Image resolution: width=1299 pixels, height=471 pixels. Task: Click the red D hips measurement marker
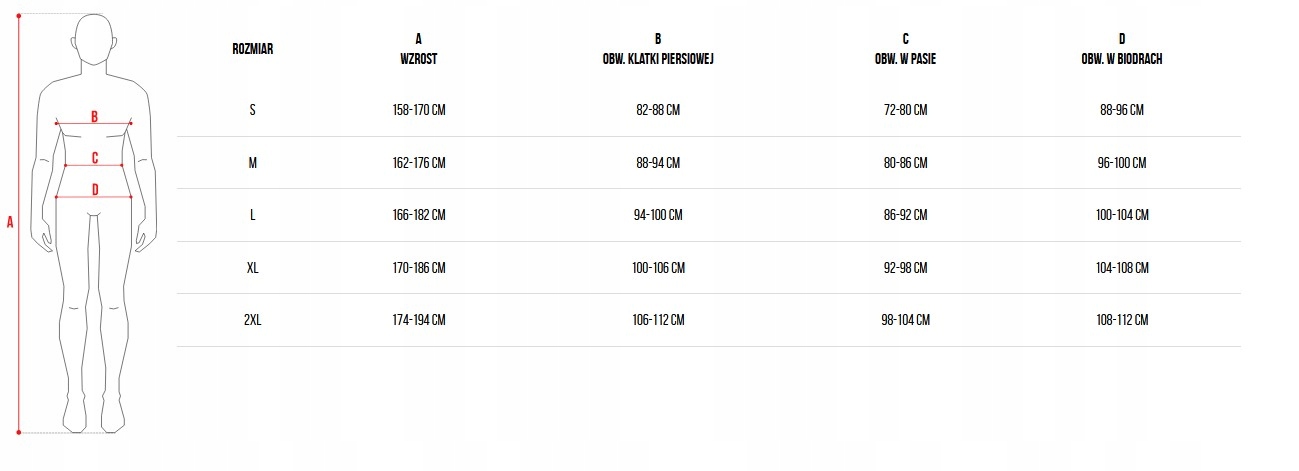94,189
